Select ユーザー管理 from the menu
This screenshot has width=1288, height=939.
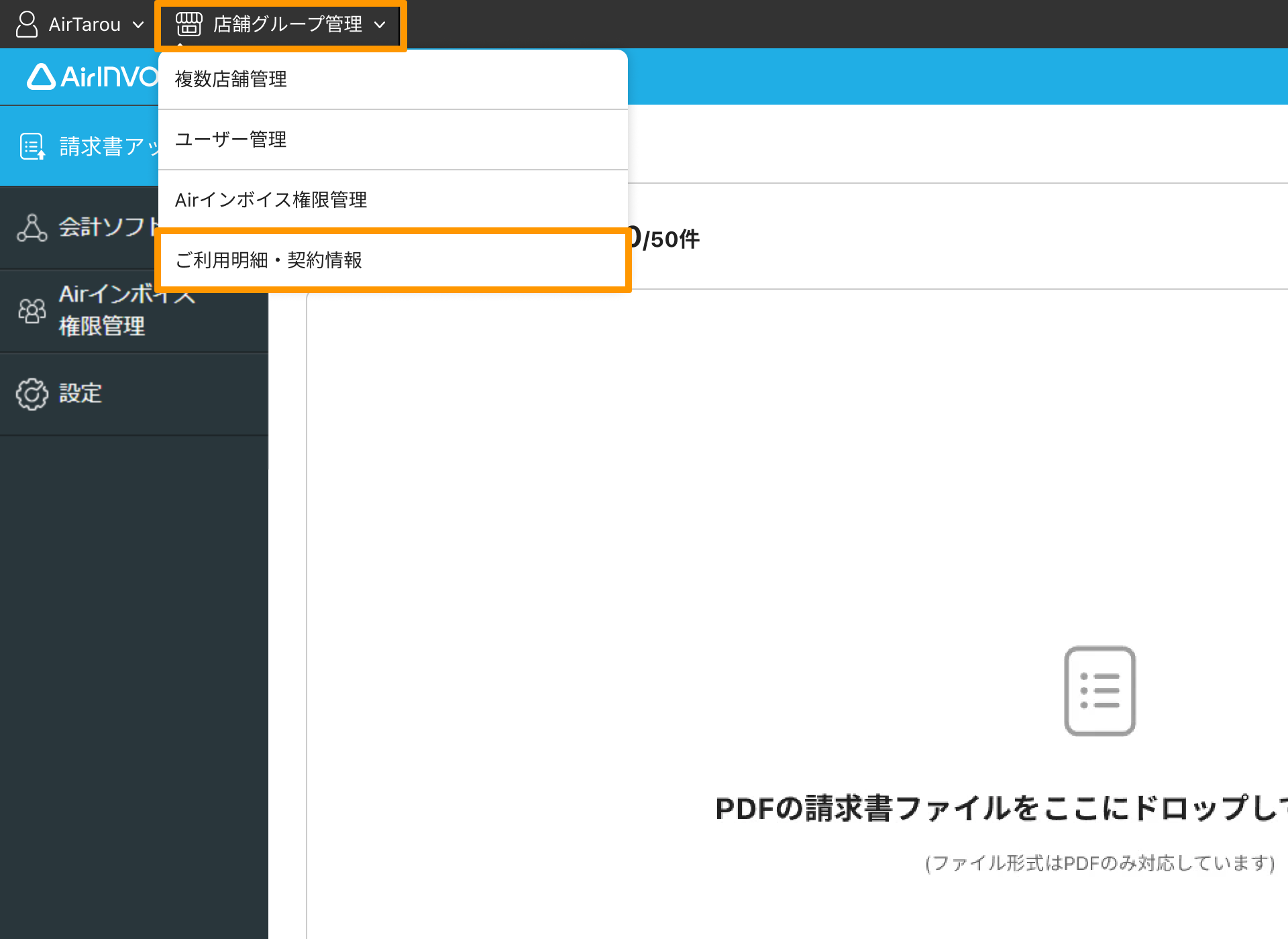(x=393, y=140)
